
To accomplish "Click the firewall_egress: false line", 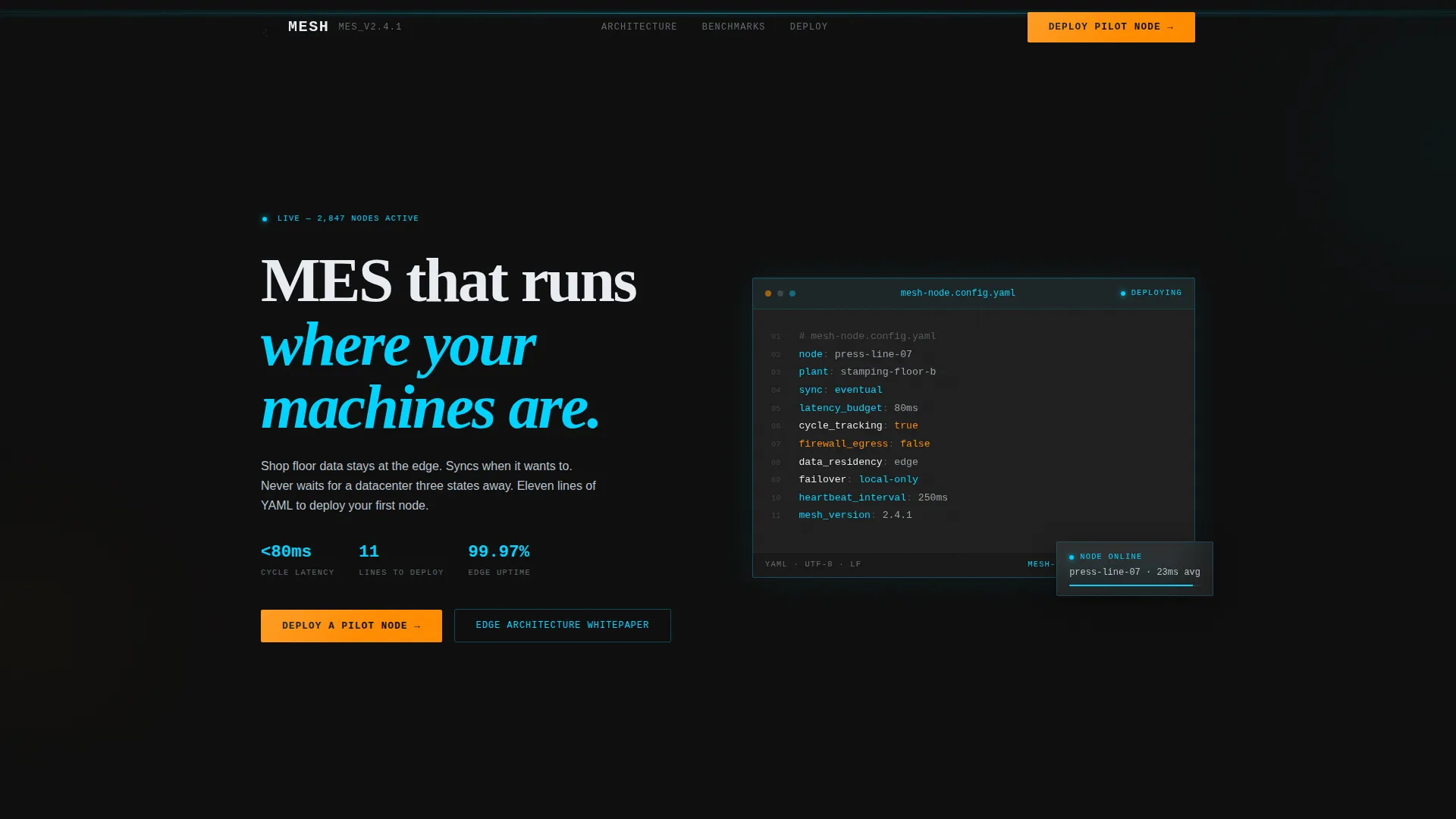I will point(864,444).
